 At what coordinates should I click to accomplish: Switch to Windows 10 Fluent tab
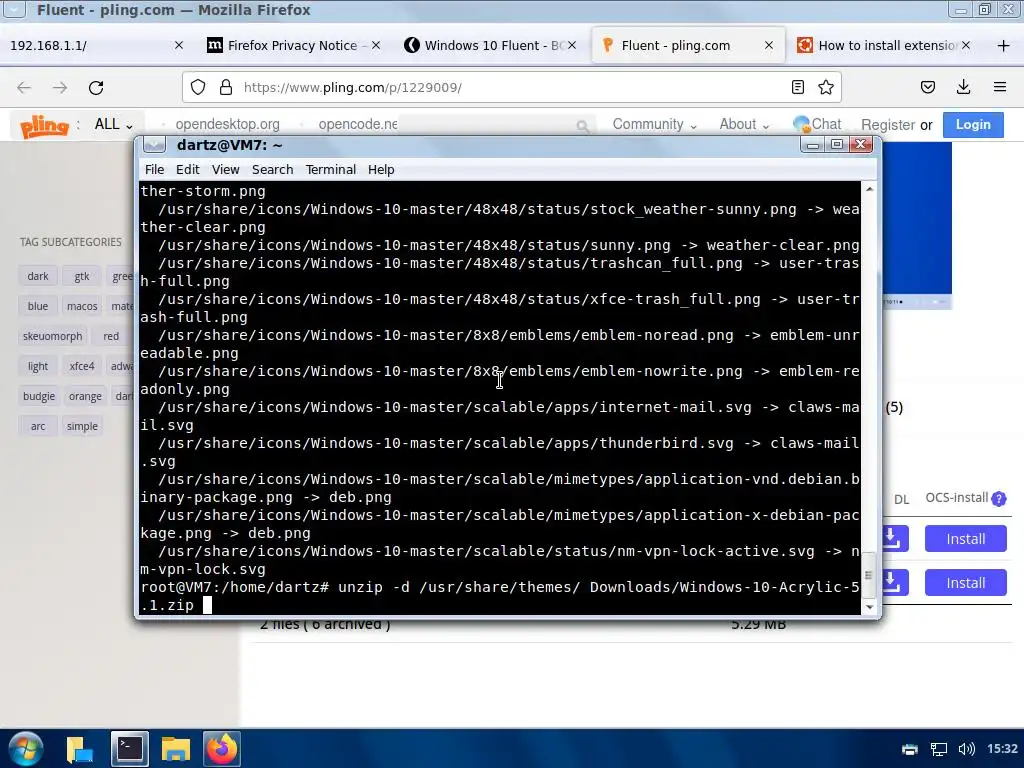[x=490, y=46]
